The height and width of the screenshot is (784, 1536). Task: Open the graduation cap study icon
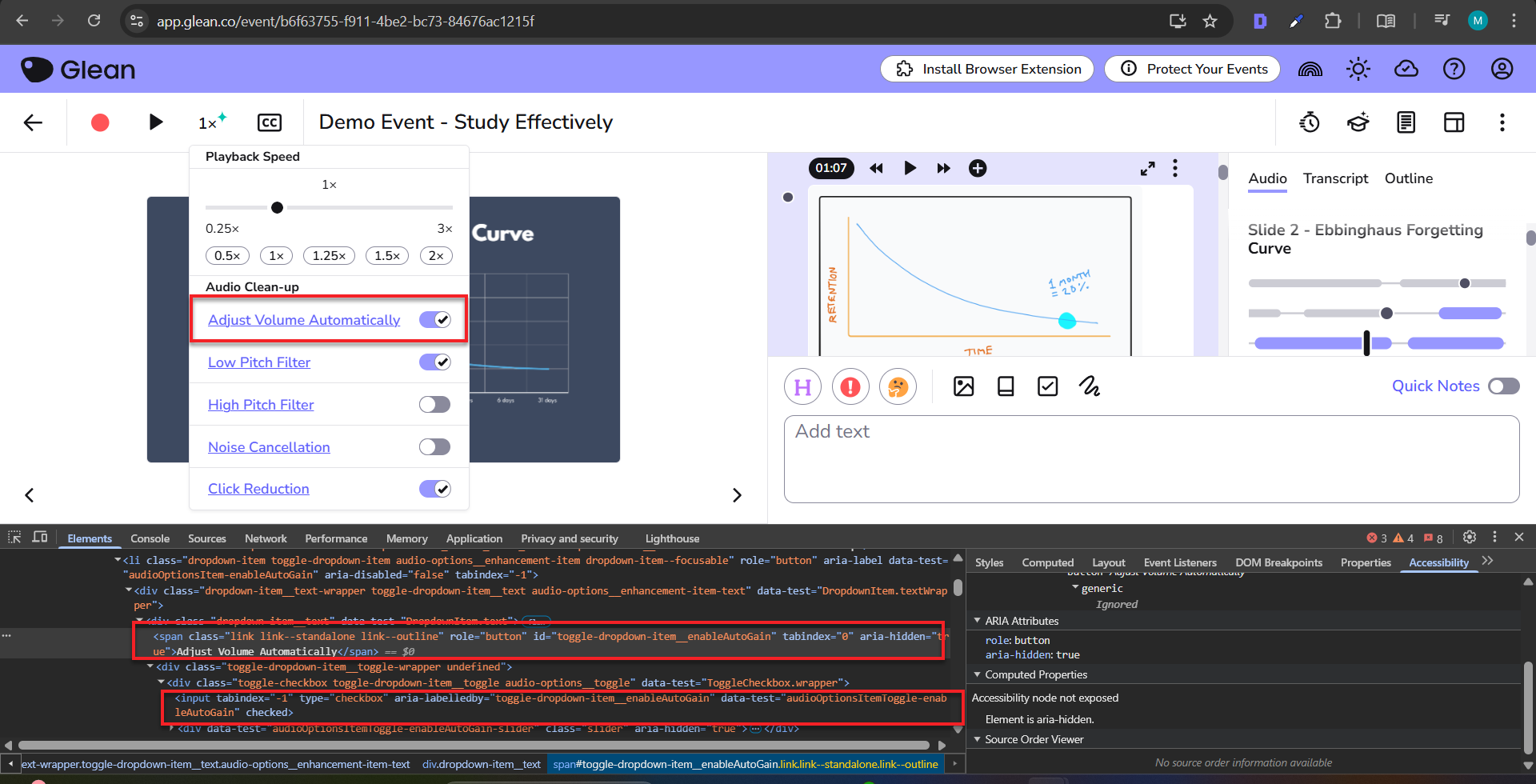coord(1358,122)
